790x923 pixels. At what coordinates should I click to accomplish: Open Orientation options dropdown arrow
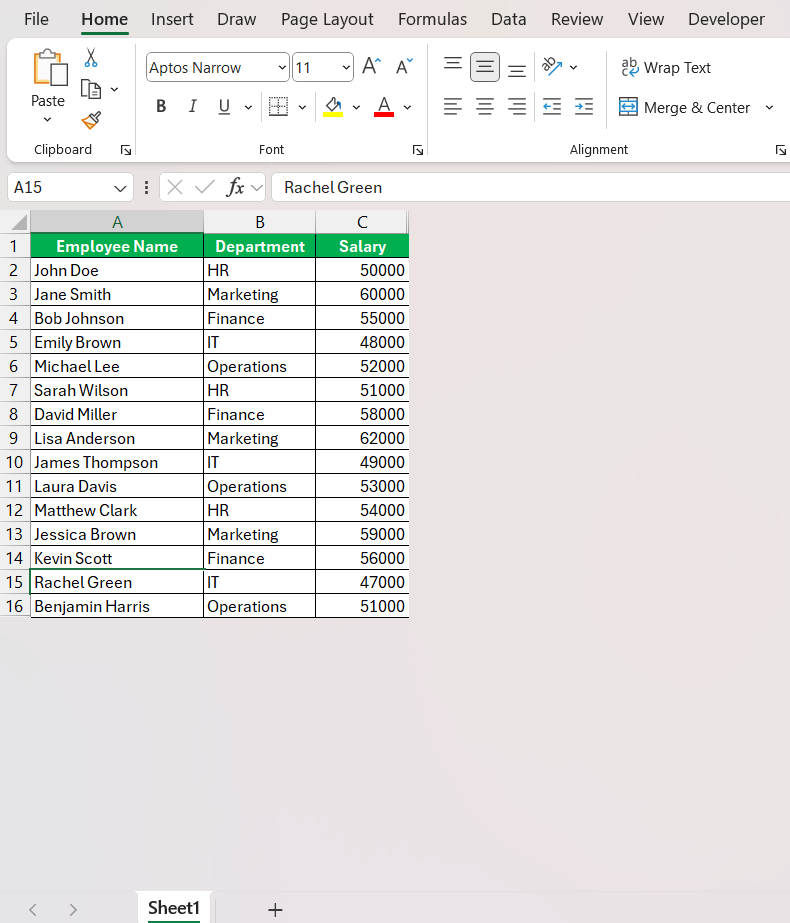coord(573,67)
